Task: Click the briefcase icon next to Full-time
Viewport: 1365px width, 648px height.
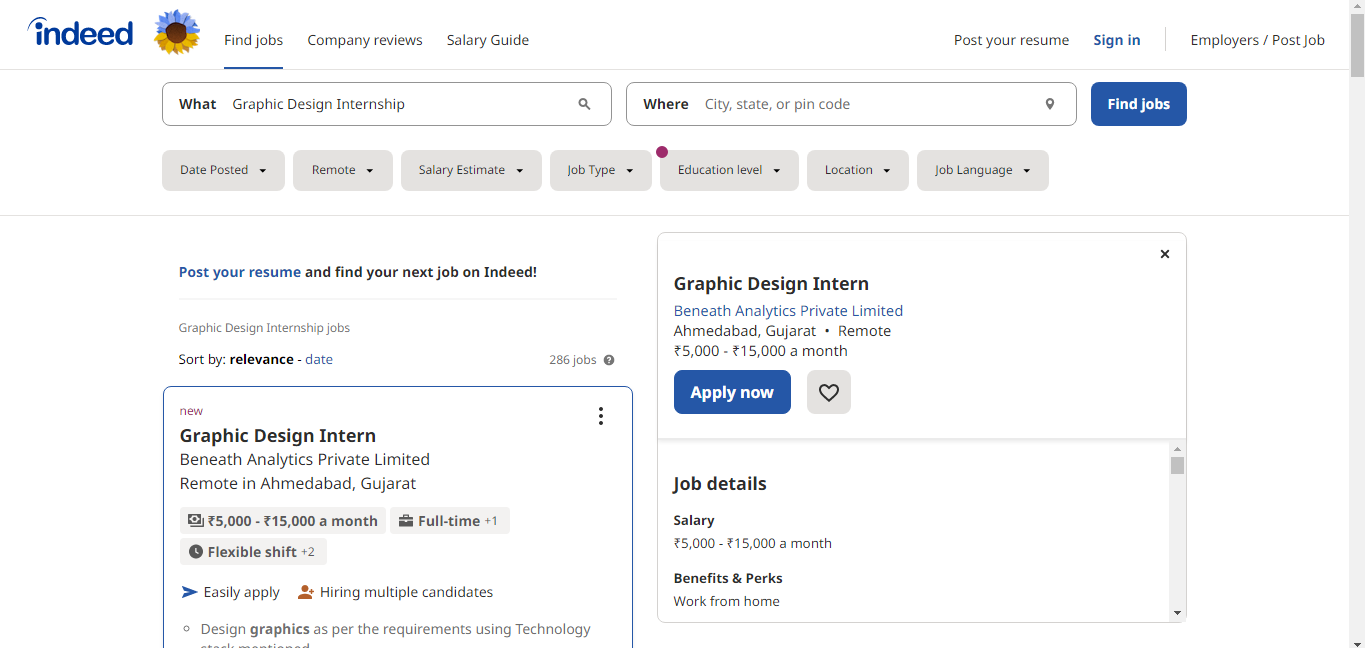Action: [406, 521]
